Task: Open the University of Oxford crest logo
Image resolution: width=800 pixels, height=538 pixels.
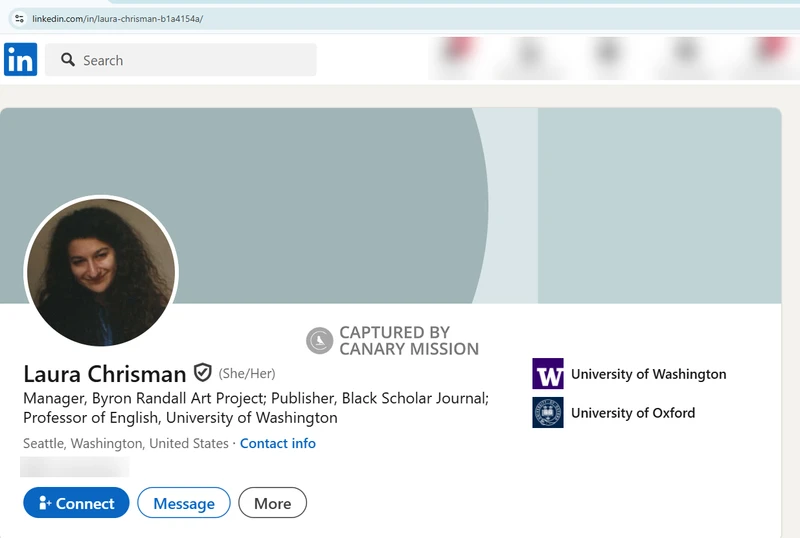Action: [548, 412]
